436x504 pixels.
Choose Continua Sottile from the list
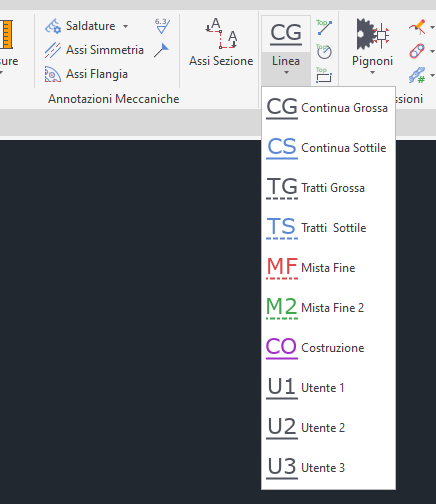[328, 148]
